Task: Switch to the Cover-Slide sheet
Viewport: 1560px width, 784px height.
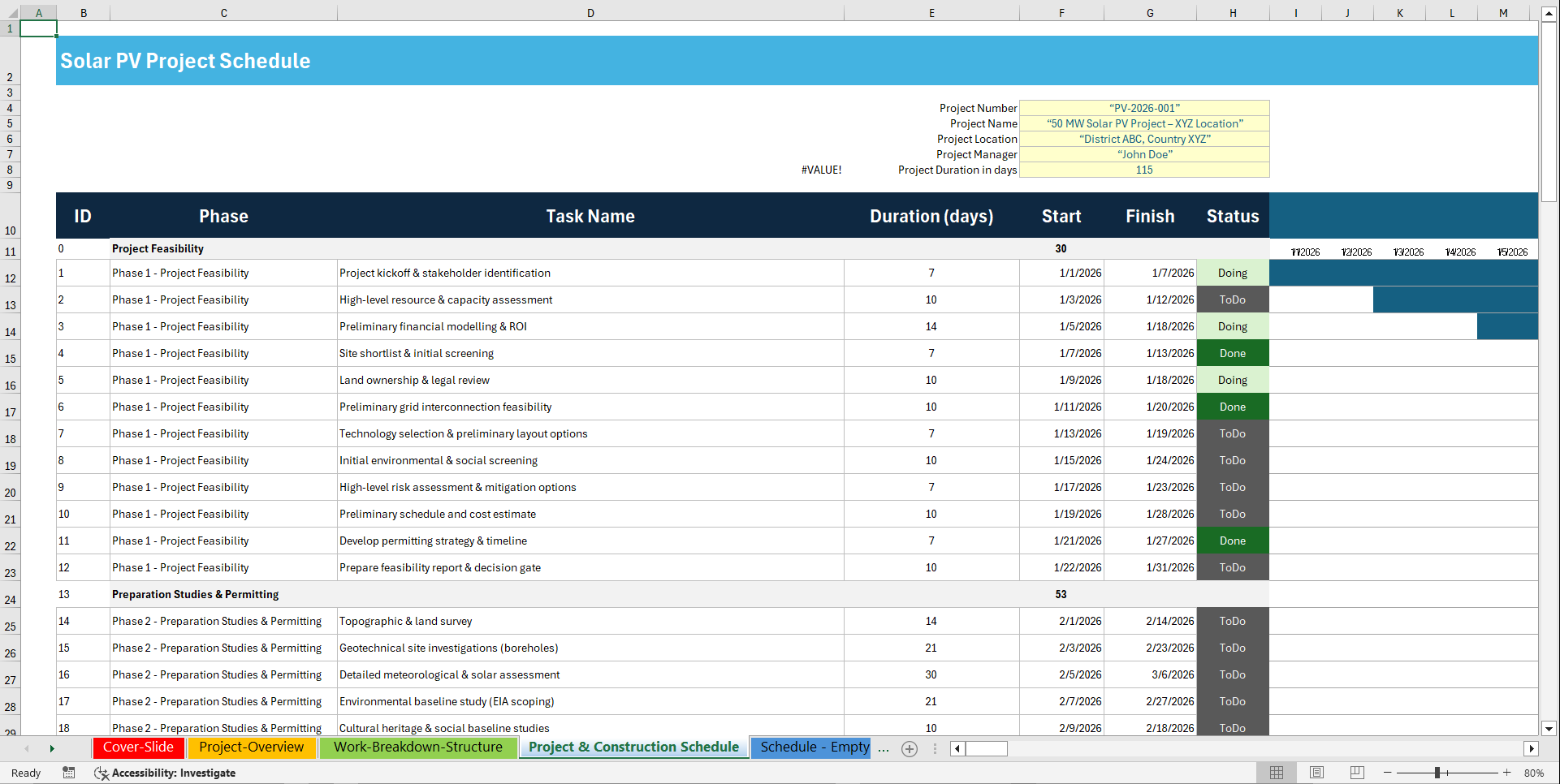Action: click(x=138, y=747)
